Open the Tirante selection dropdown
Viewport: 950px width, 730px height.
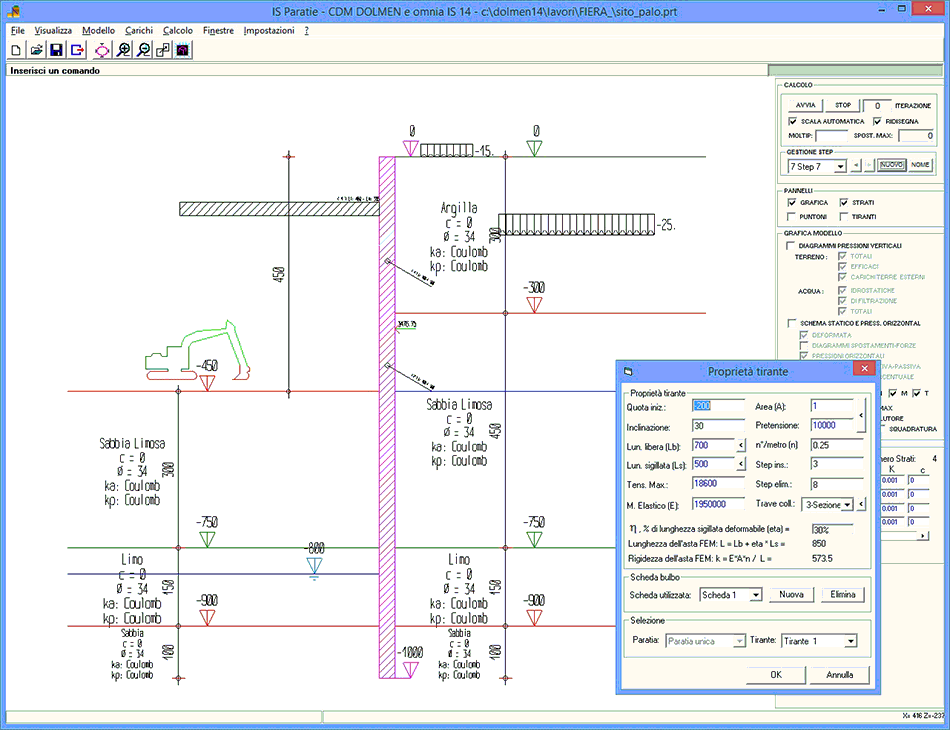coord(850,641)
